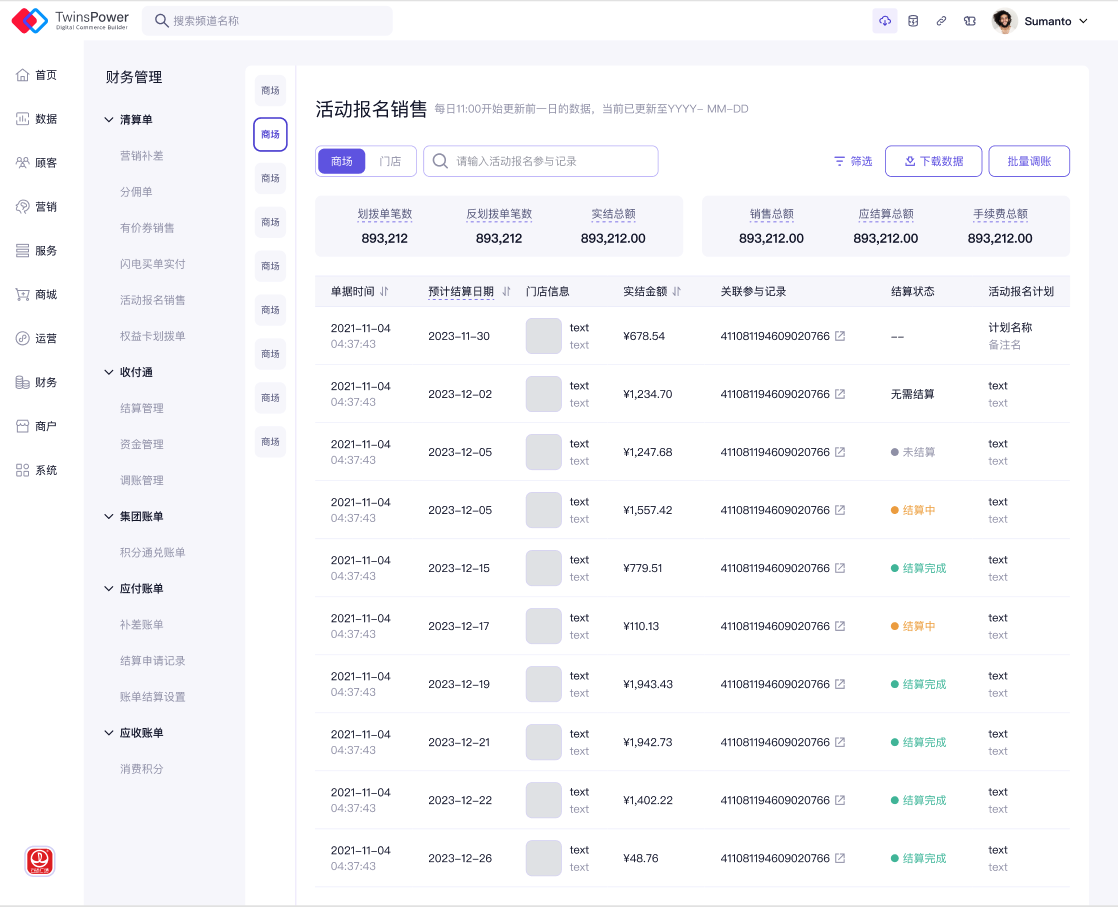
Task: Click the cloud download icon in header
Action: [x=884, y=21]
